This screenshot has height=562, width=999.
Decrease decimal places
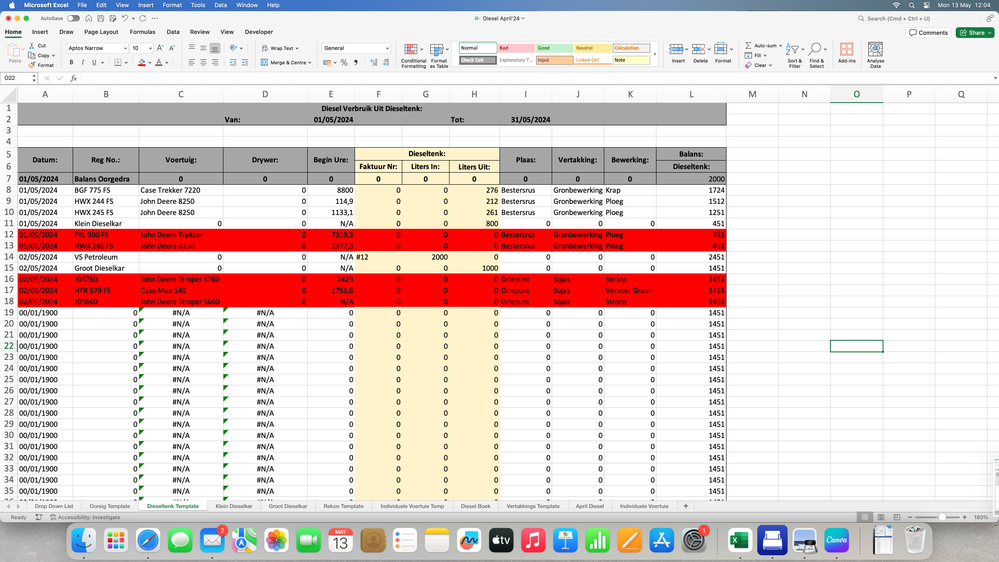coord(385,62)
